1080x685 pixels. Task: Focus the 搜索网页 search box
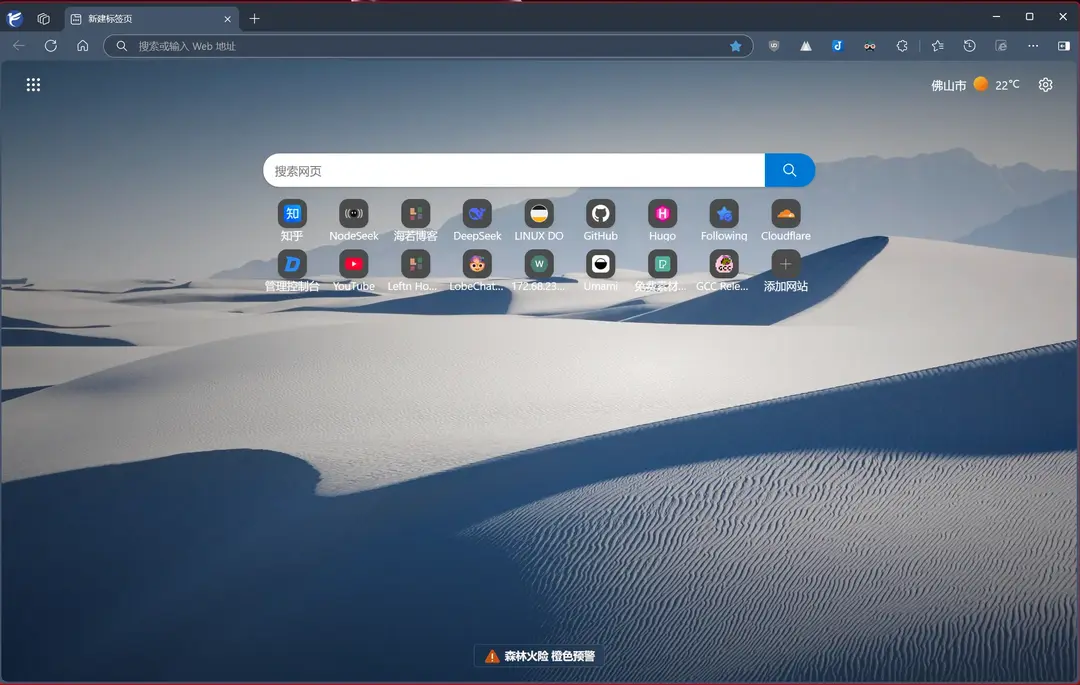[x=513, y=170]
